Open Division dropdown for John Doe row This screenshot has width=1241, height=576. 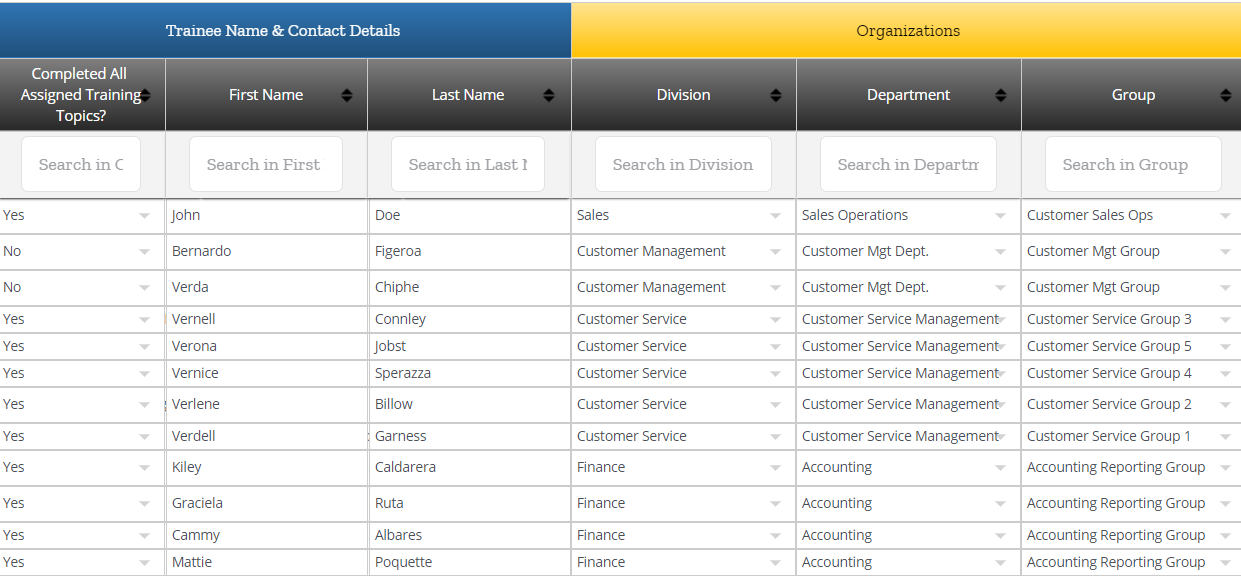(x=776, y=216)
